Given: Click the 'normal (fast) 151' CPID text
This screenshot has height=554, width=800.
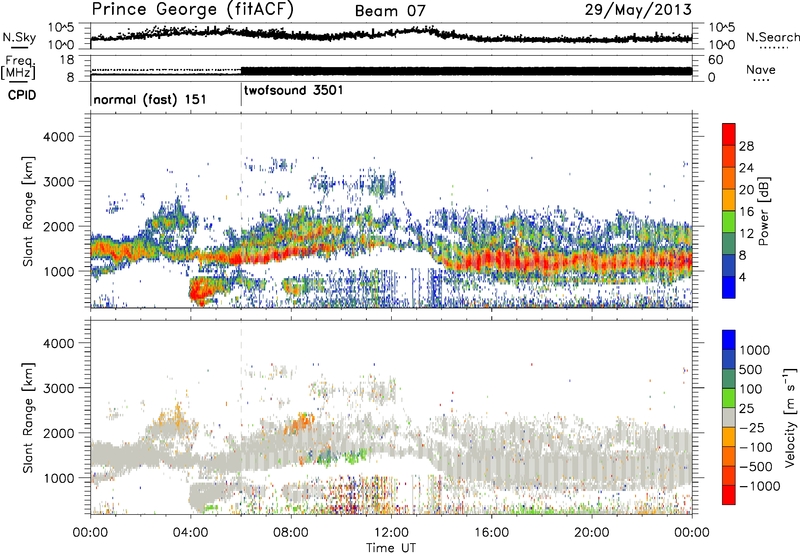Looking at the screenshot, I should (150, 99).
